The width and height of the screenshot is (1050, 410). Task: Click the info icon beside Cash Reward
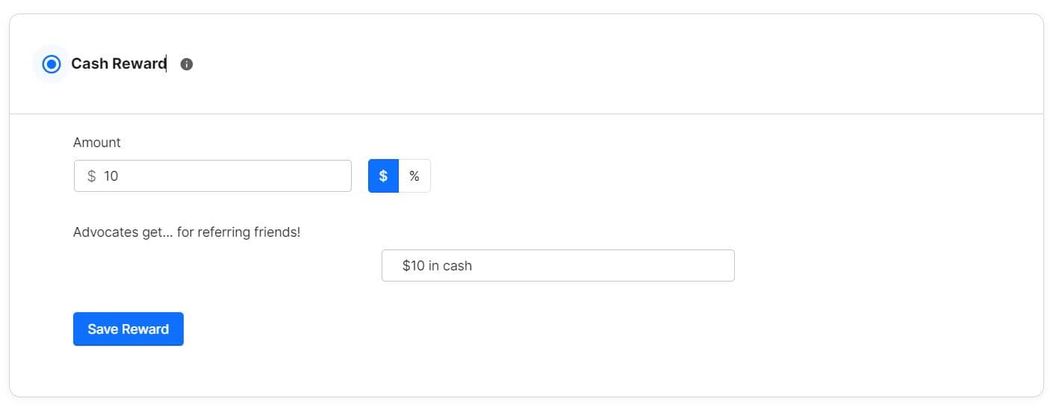pos(187,64)
